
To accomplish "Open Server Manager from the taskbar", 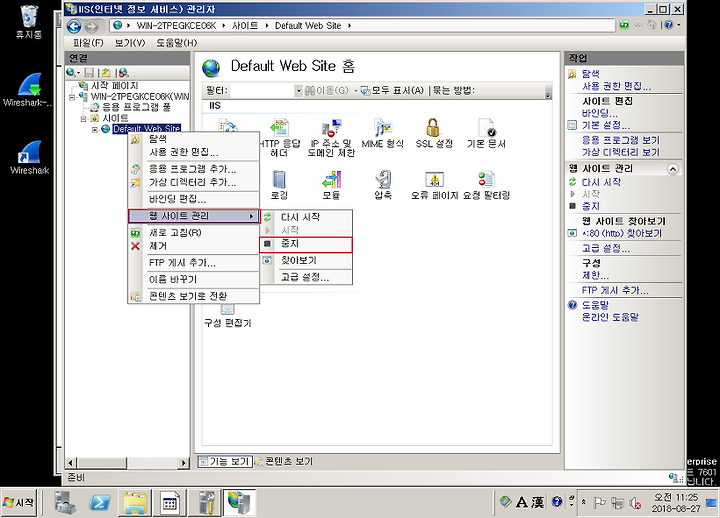I will point(65,502).
